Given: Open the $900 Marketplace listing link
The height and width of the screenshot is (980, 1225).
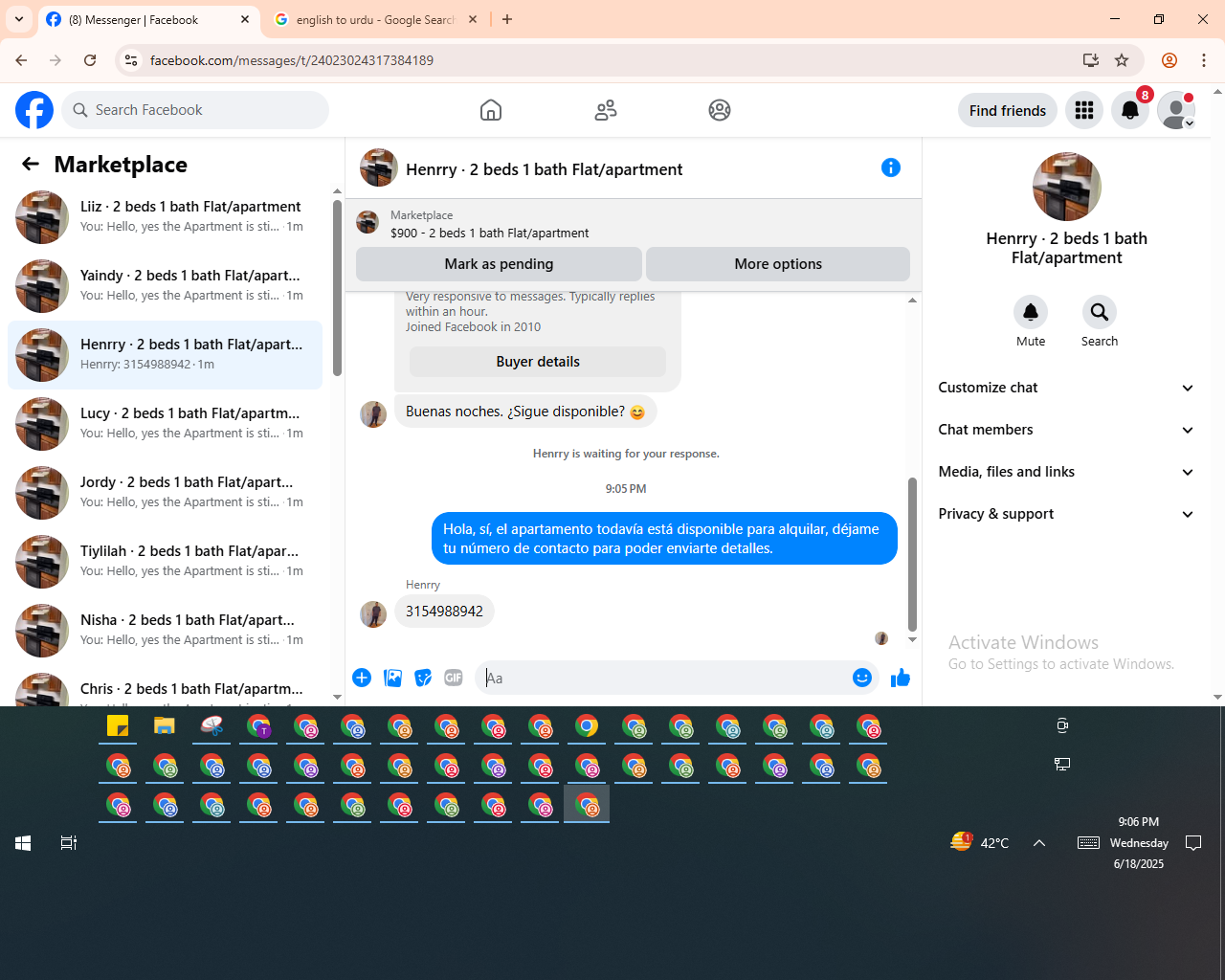Looking at the screenshot, I should (x=489, y=233).
